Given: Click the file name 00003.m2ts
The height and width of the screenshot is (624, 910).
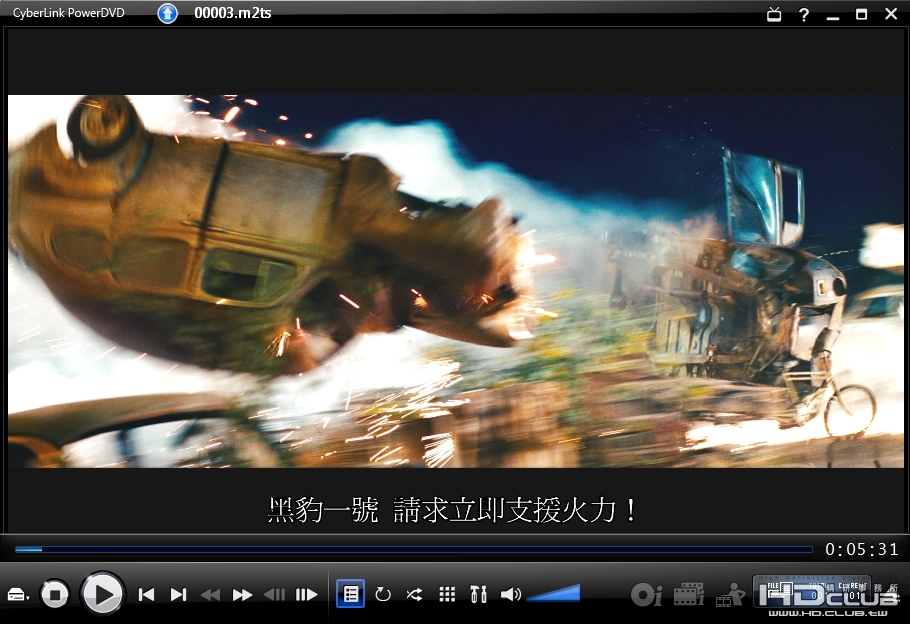Looking at the screenshot, I should point(233,13).
